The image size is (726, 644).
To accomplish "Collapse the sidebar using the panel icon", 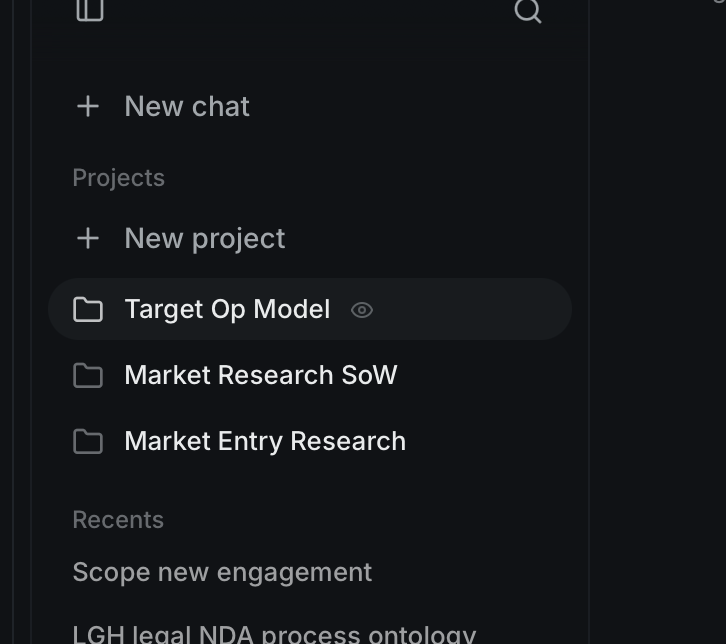I will click(x=89, y=9).
